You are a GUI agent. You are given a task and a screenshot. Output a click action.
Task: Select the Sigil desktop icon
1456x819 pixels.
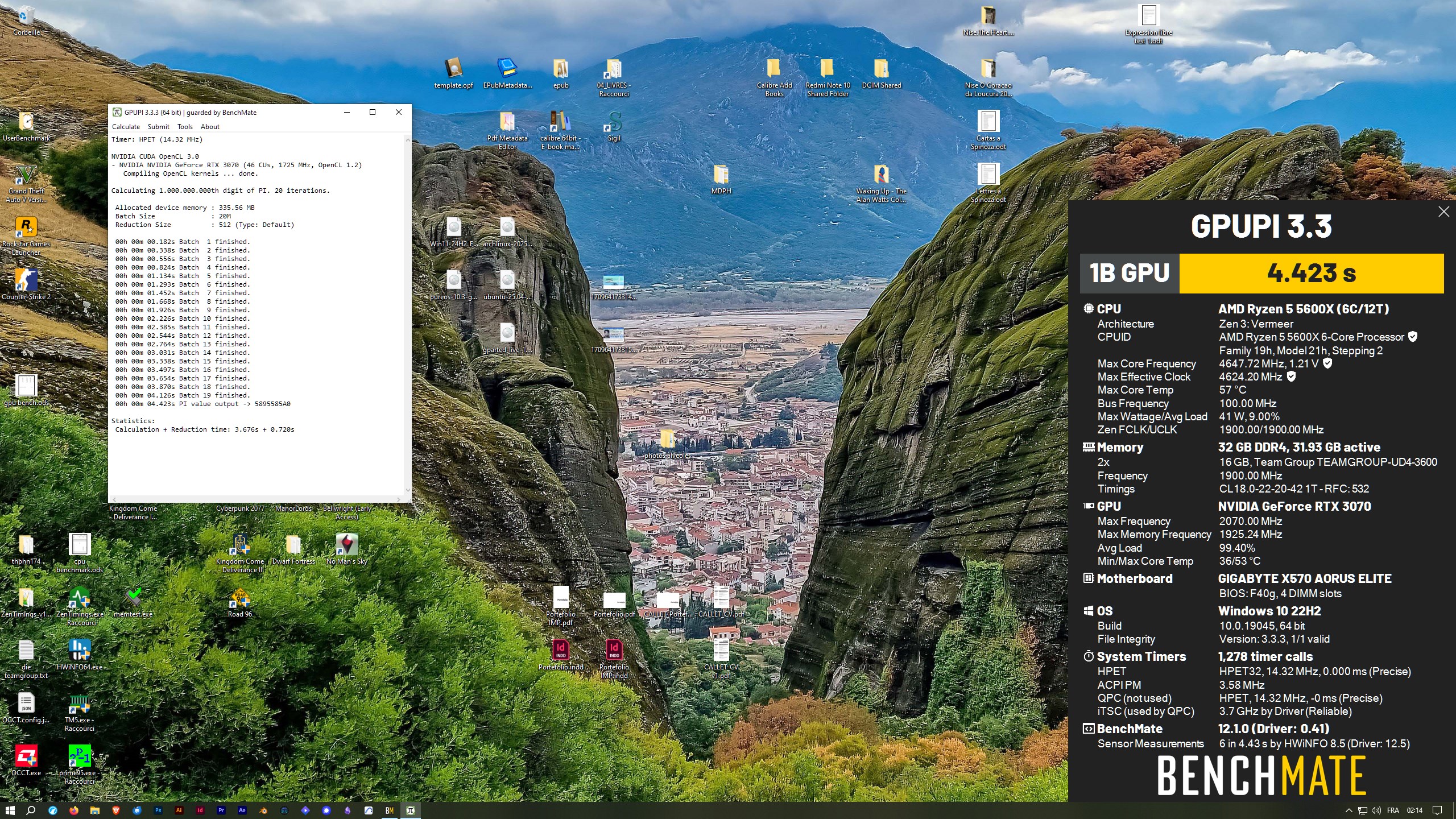614,126
